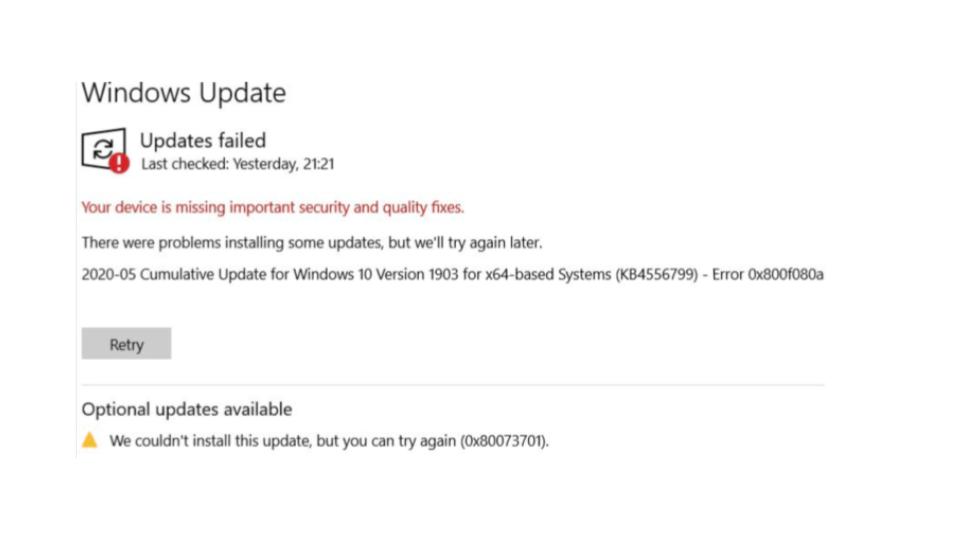
Task: Open the Optional updates available section
Action: point(187,409)
